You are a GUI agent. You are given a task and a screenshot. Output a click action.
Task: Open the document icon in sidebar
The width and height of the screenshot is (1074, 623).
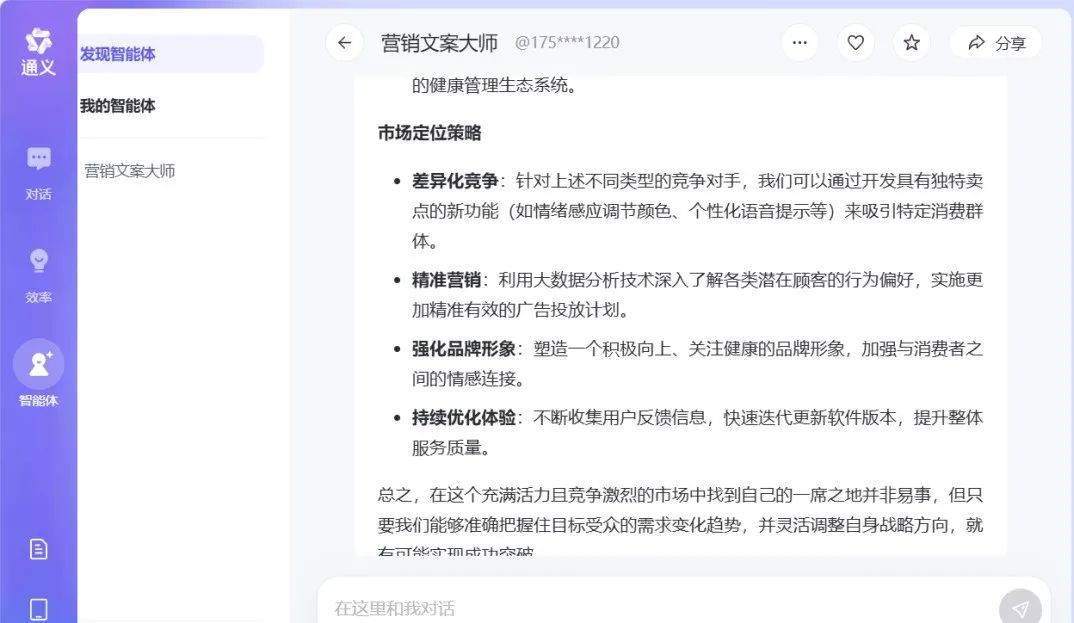click(x=38, y=549)
